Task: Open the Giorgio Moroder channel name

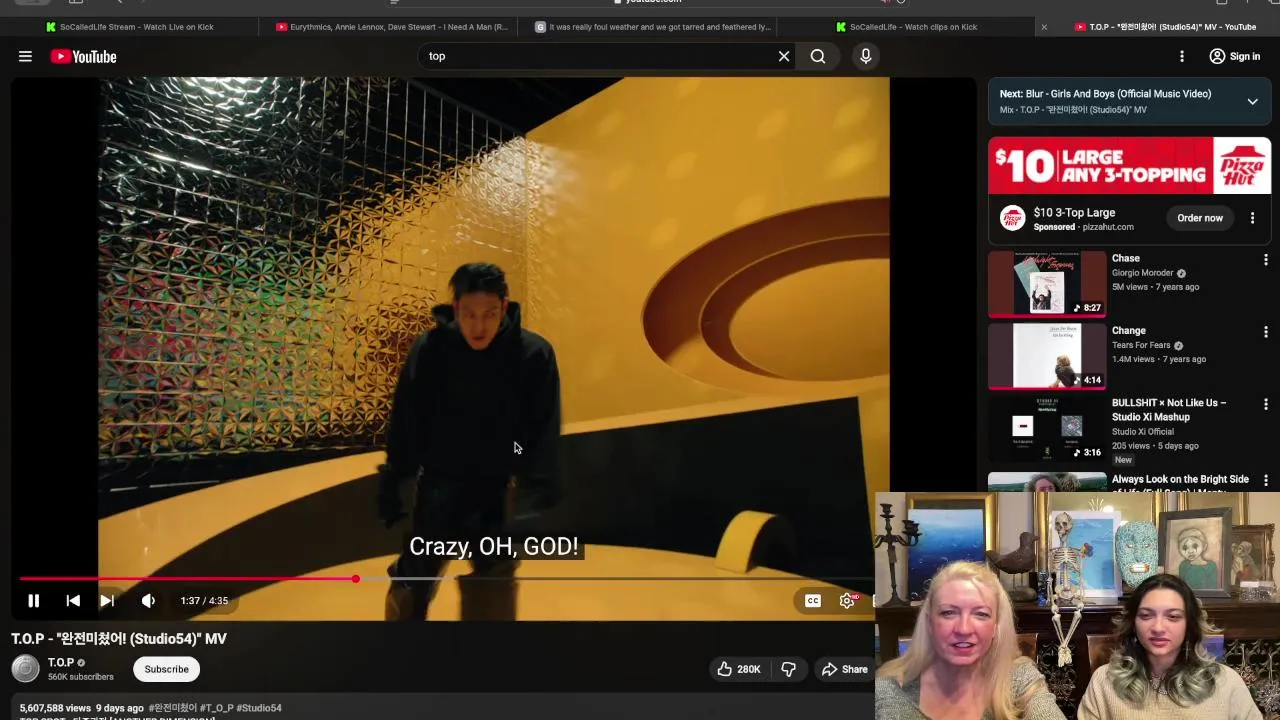Action: [1142, 273]
